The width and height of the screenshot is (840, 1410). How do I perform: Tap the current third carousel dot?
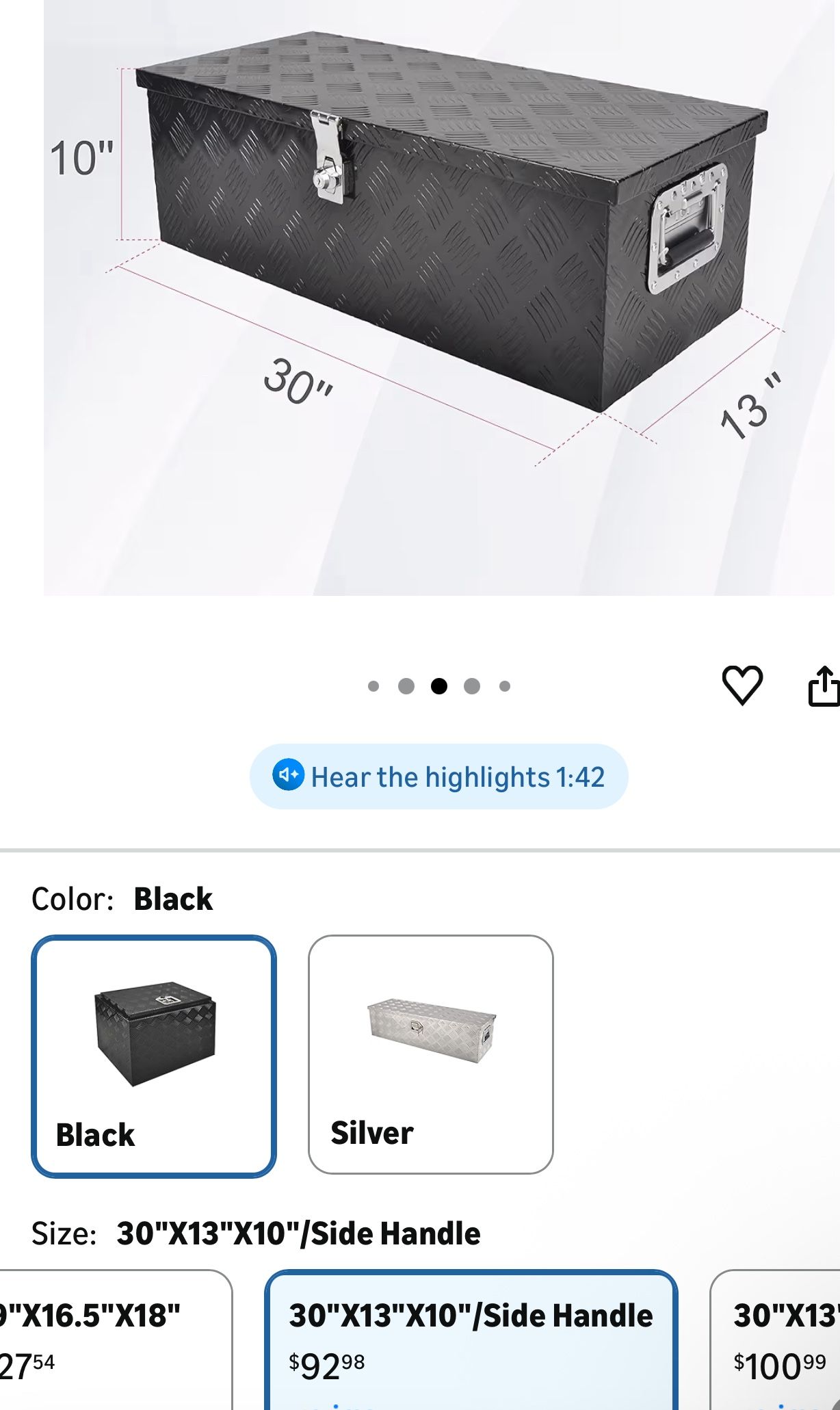click(439, 686)
